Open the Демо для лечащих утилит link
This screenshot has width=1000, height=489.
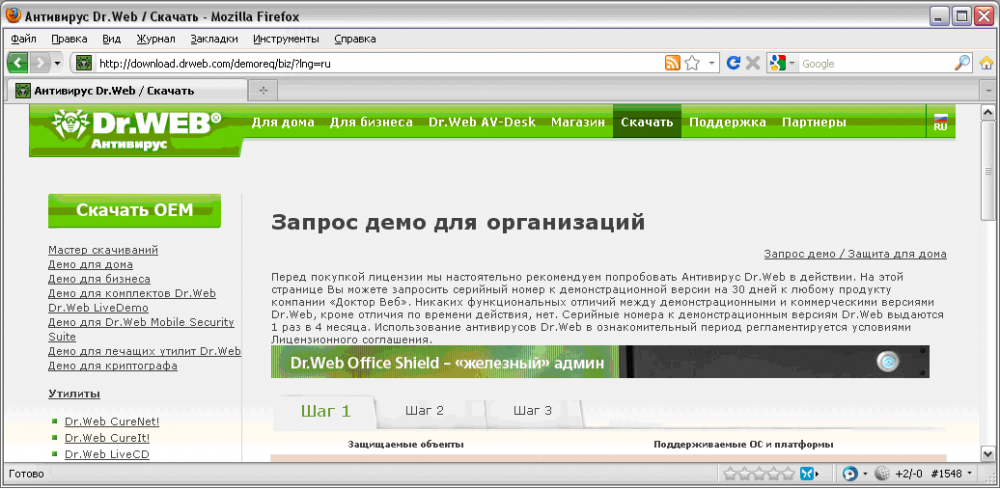144,351
